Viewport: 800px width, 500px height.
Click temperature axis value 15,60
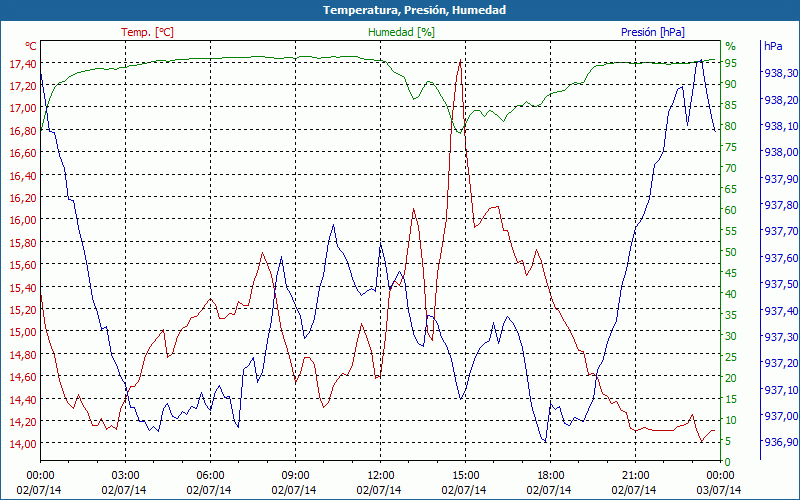(23, 265)
